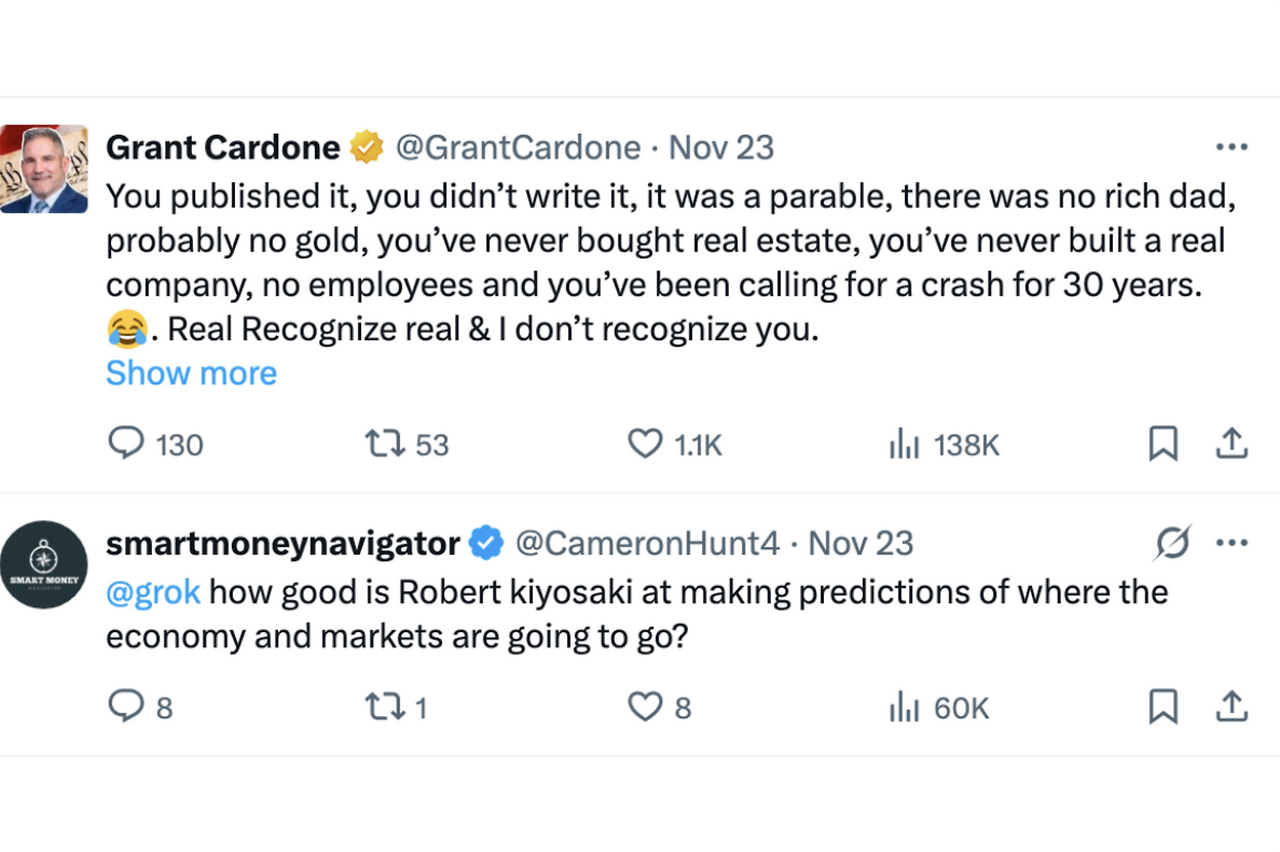Screen dimensions: 1280x852
Task: Open more options on smartmoneynavigator's tweet
Action: [1231, 544]
